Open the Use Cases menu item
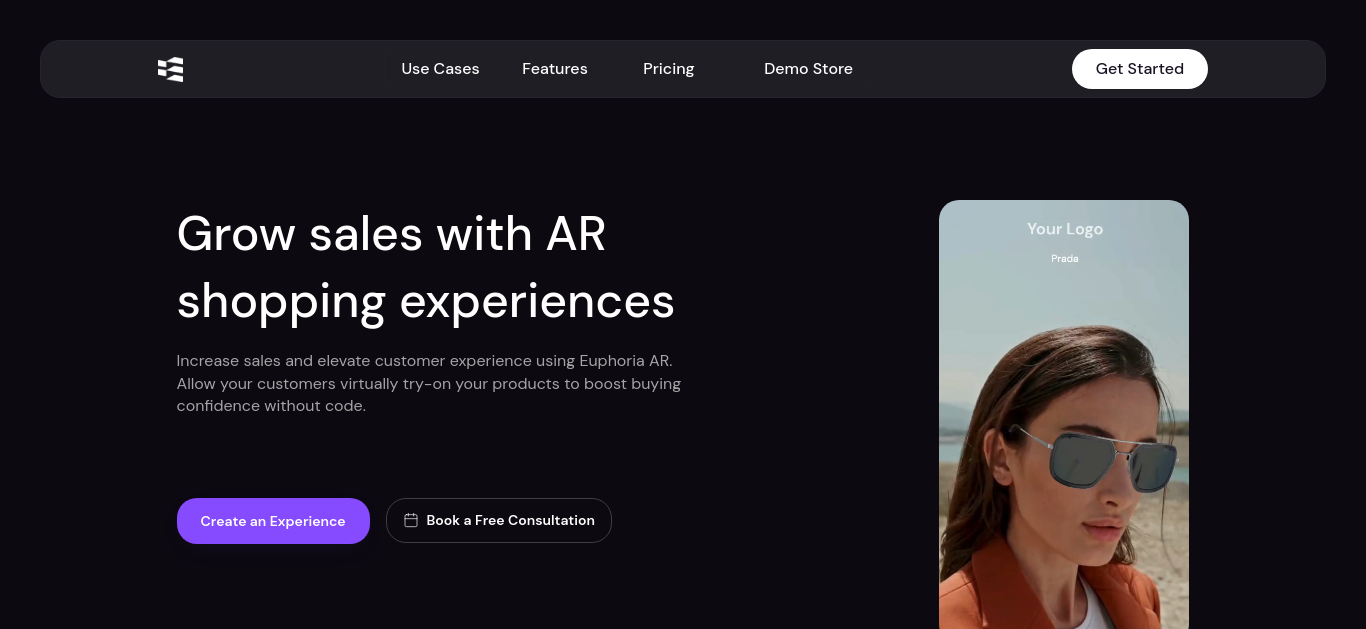1366x629 pixels. click(x=440, y=69)
